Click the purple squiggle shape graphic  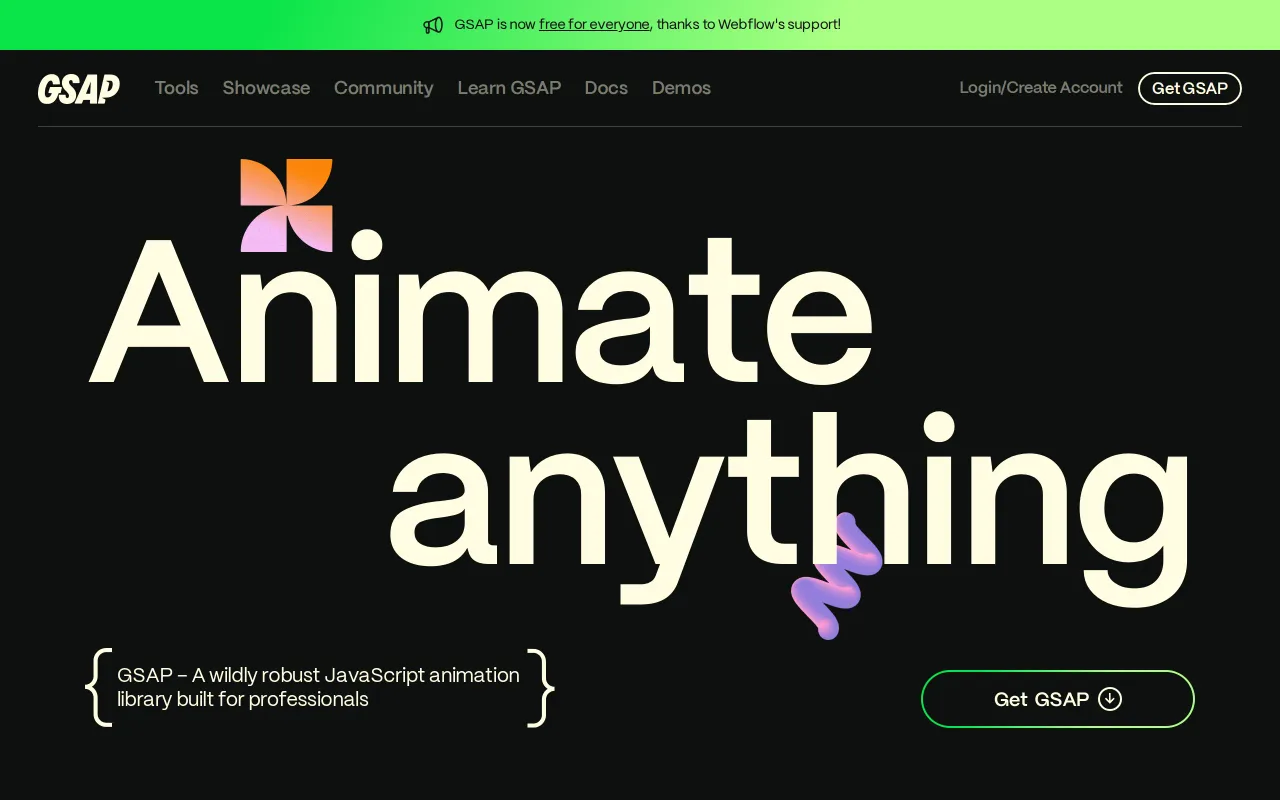[x=836, y=576]
